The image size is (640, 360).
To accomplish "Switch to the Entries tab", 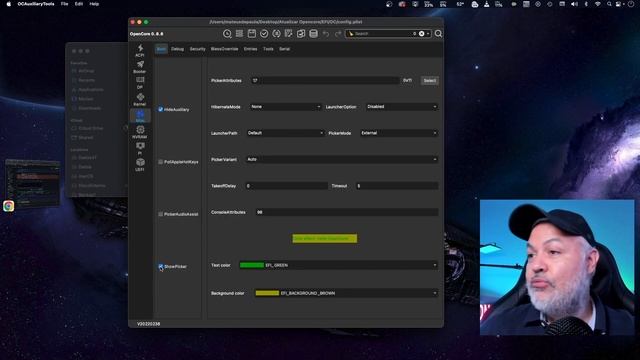I will click(x=250, y=49).
